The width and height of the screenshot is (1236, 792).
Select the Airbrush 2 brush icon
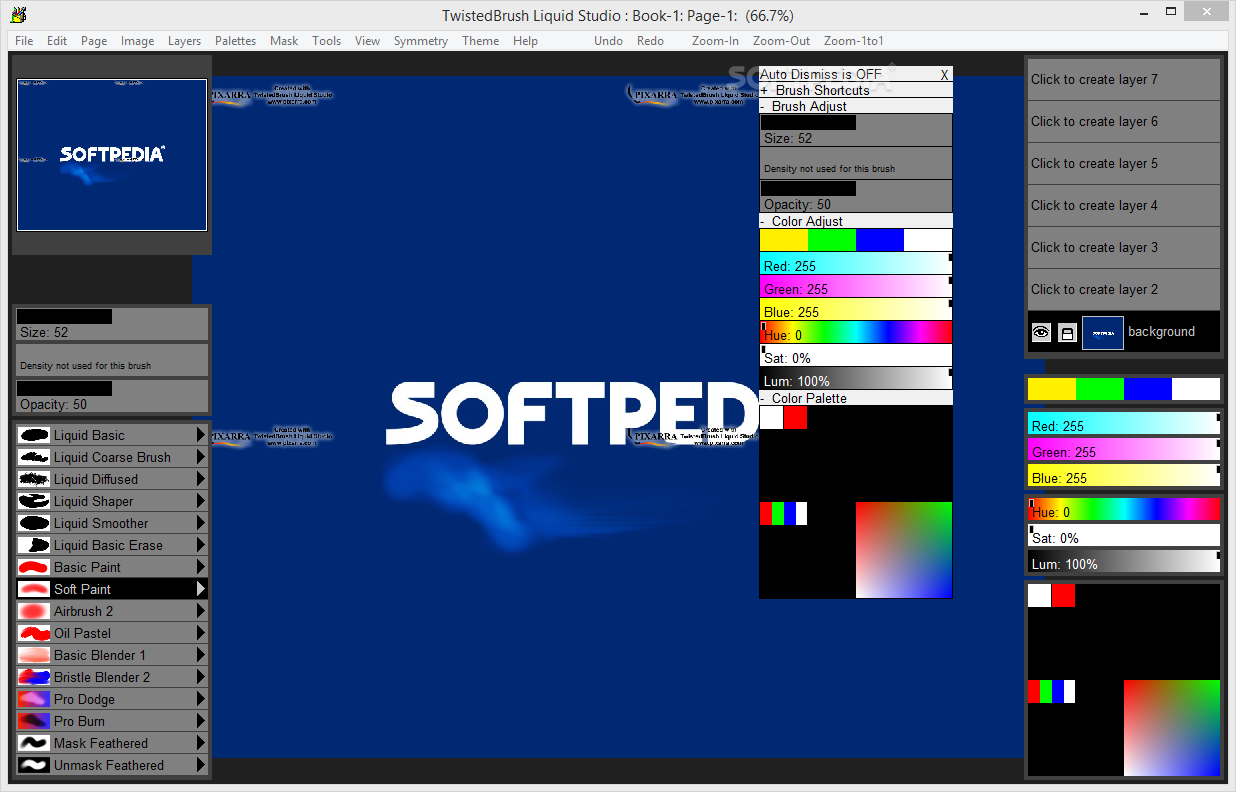(x=34, y=611)
